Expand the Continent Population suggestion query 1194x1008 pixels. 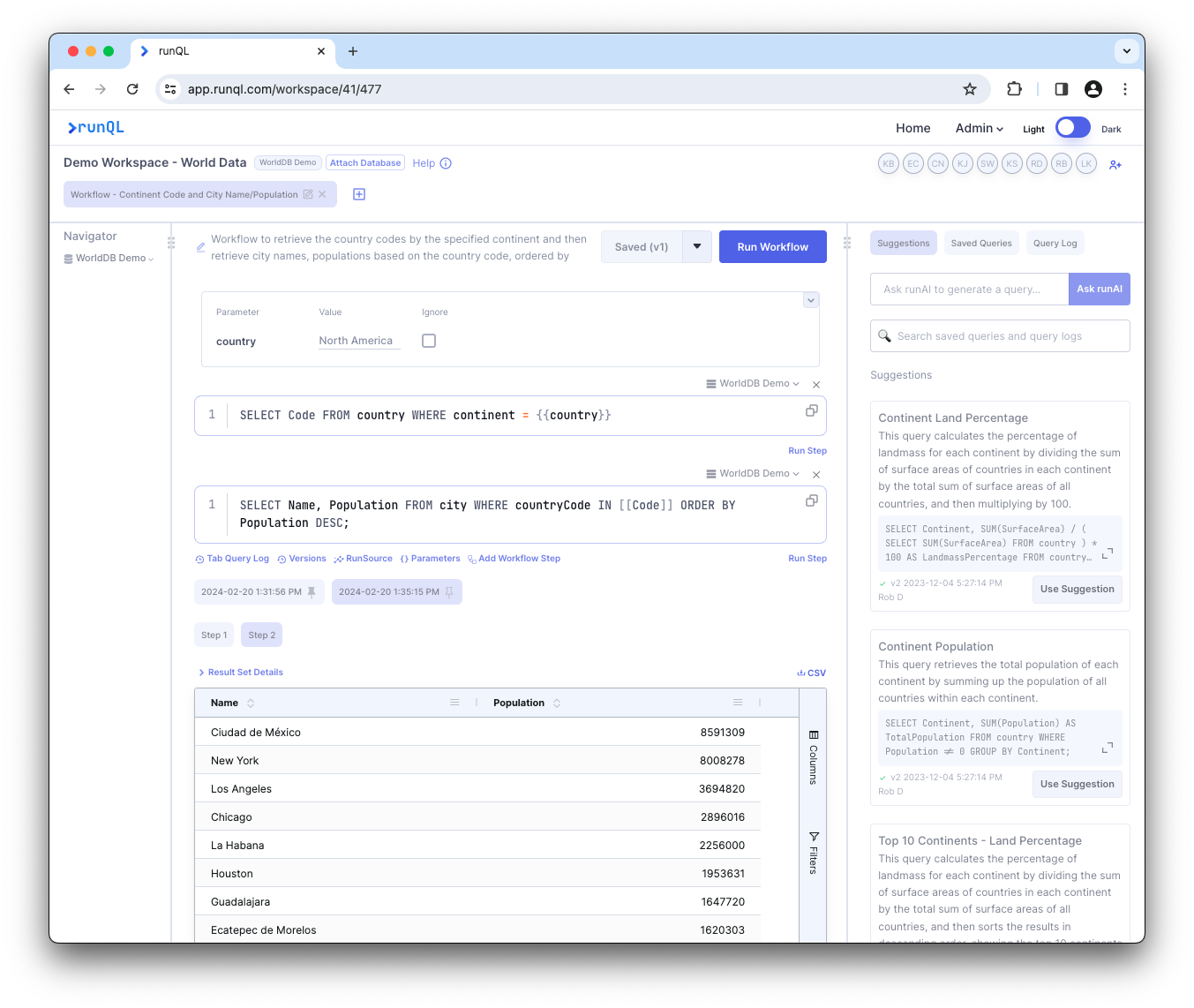tap(1107, 748)
